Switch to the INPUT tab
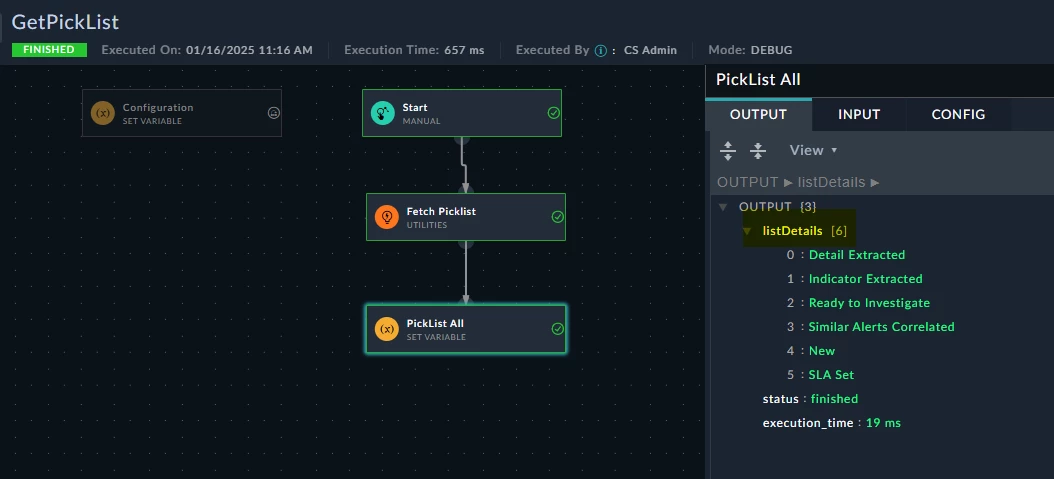This screenshot has width=1054, height=479. point(859,114)
